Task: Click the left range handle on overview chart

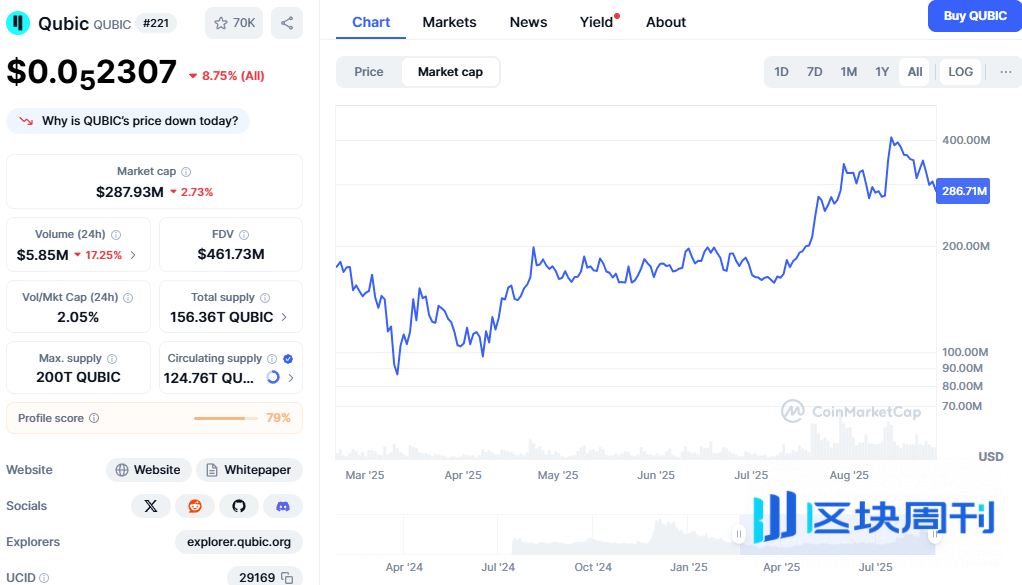Action: point(738,534)
